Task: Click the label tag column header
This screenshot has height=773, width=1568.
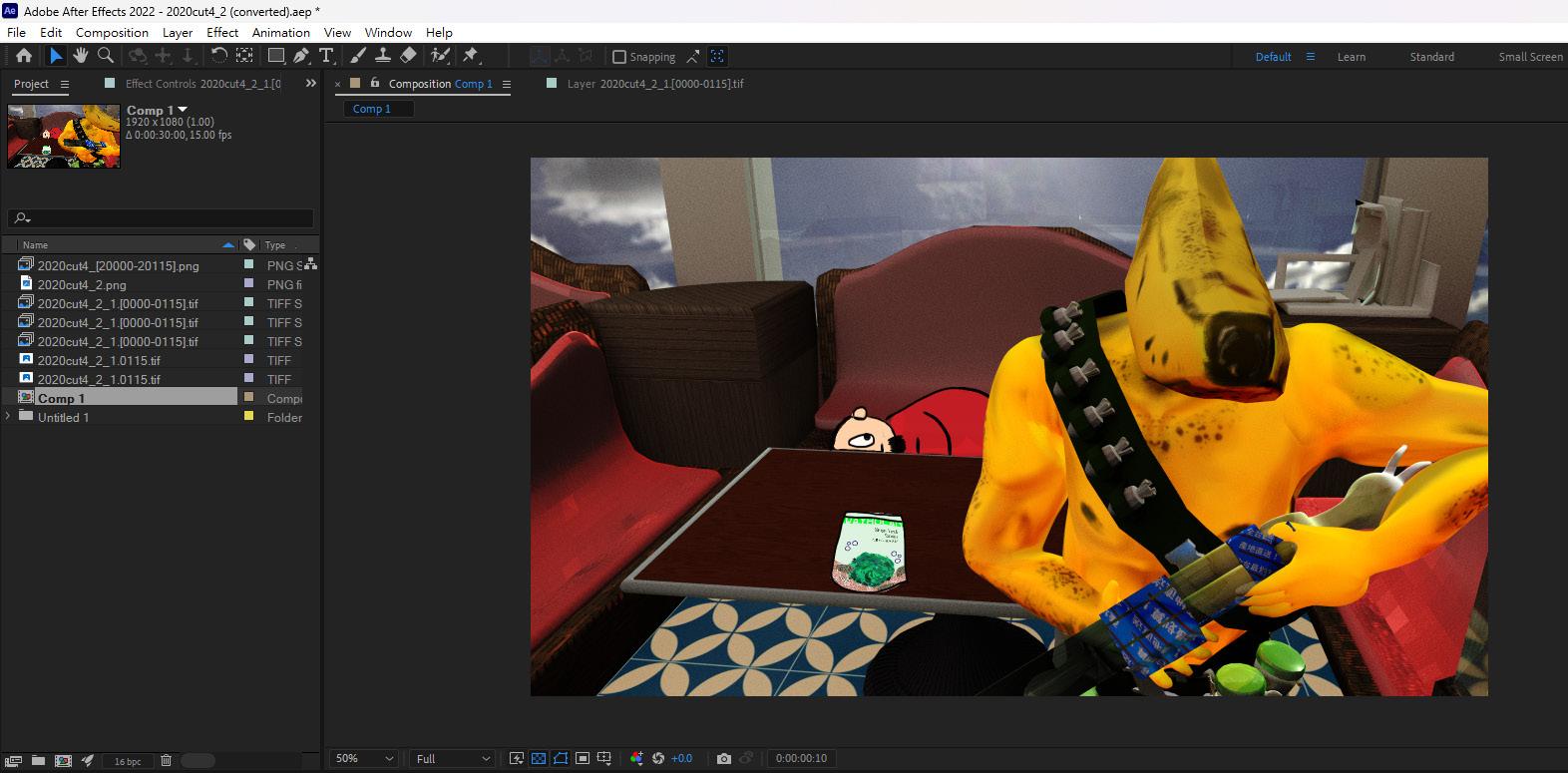Action: [249, 244]
